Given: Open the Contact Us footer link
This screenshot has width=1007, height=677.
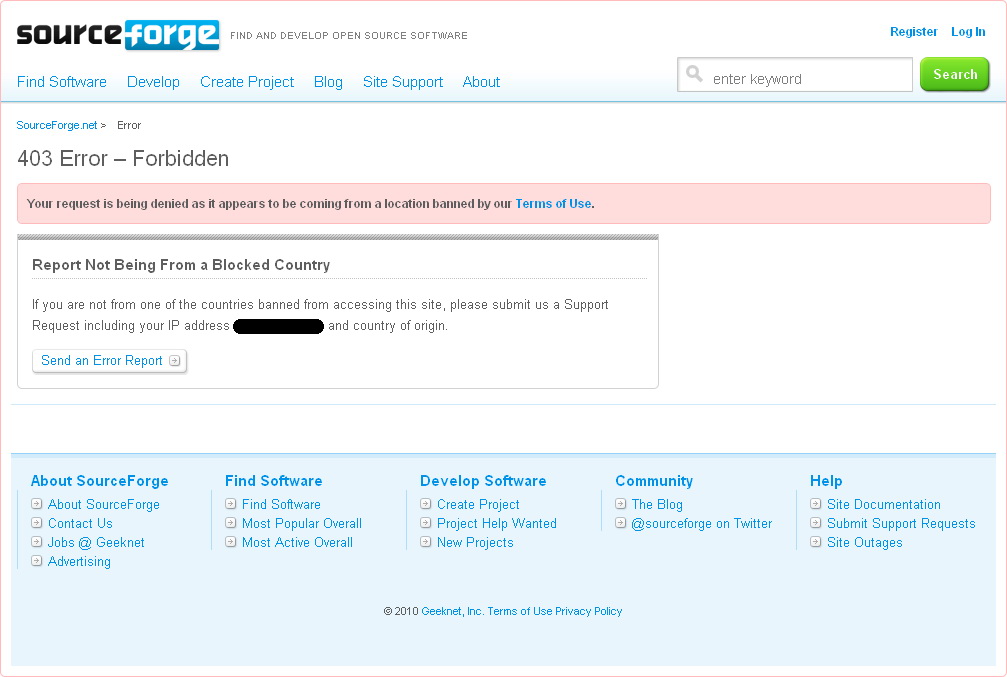Looking at the screenshot, I should point(80,523).
